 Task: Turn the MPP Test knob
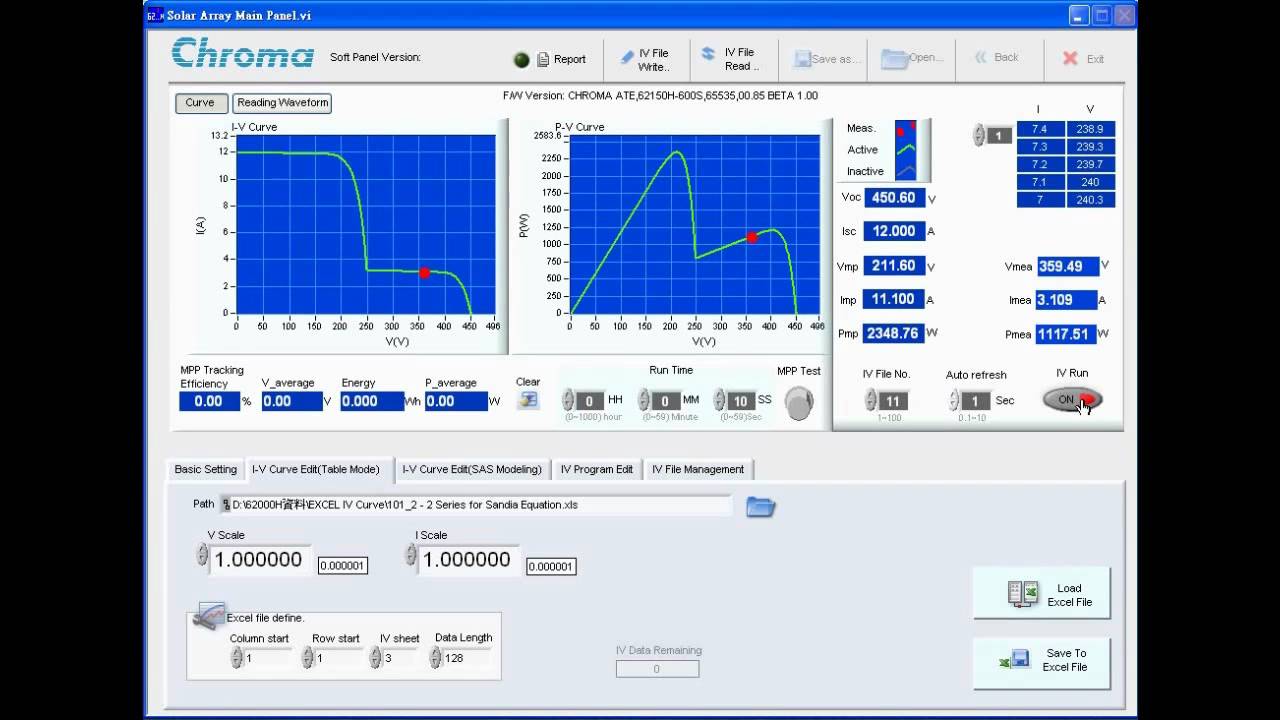799,403
